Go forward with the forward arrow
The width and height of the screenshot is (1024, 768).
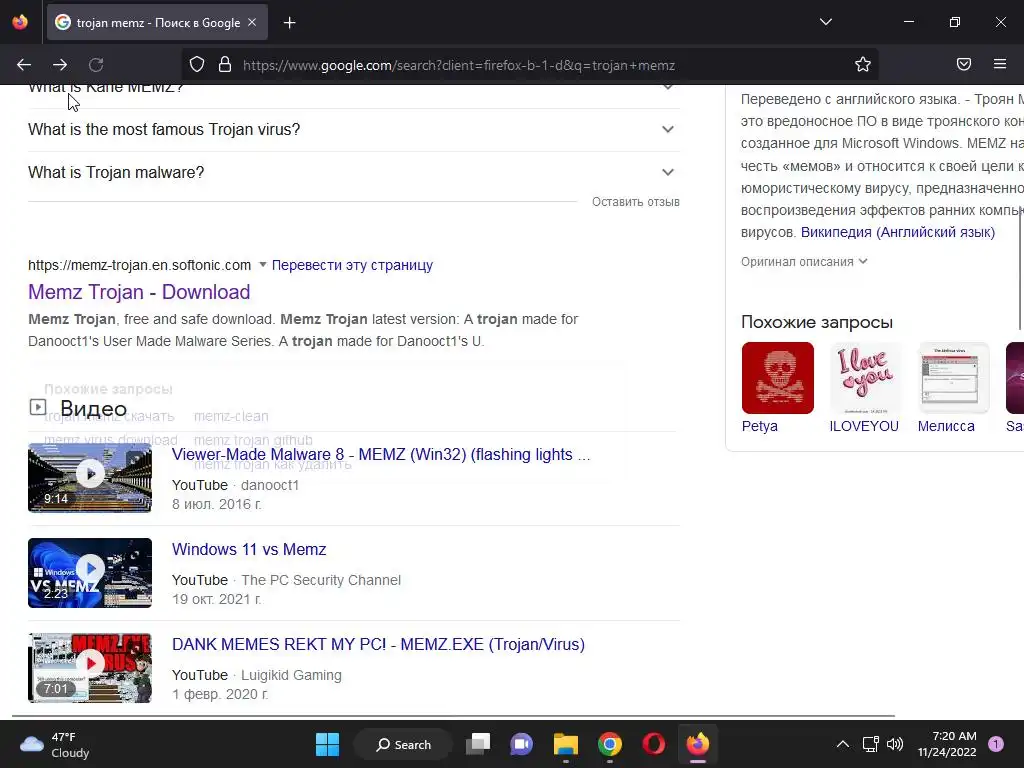click(x=60, y=65)
